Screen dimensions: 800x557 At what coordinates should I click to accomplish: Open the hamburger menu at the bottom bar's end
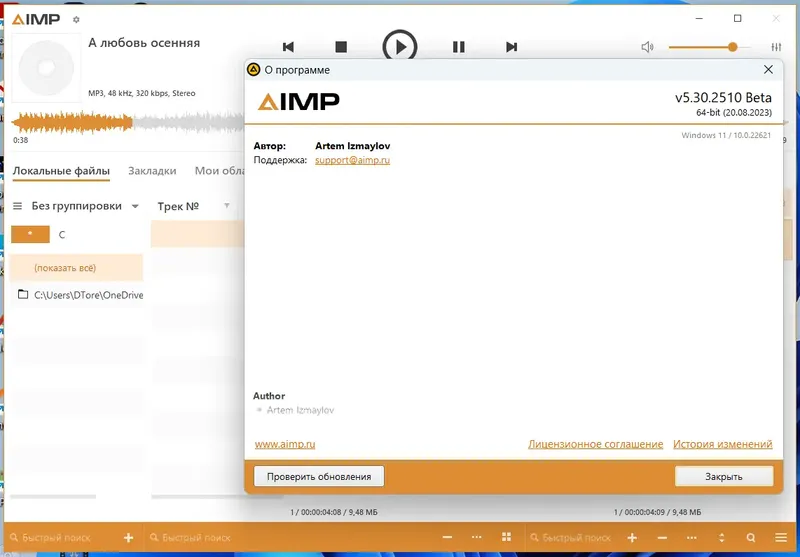pos(781,538)
